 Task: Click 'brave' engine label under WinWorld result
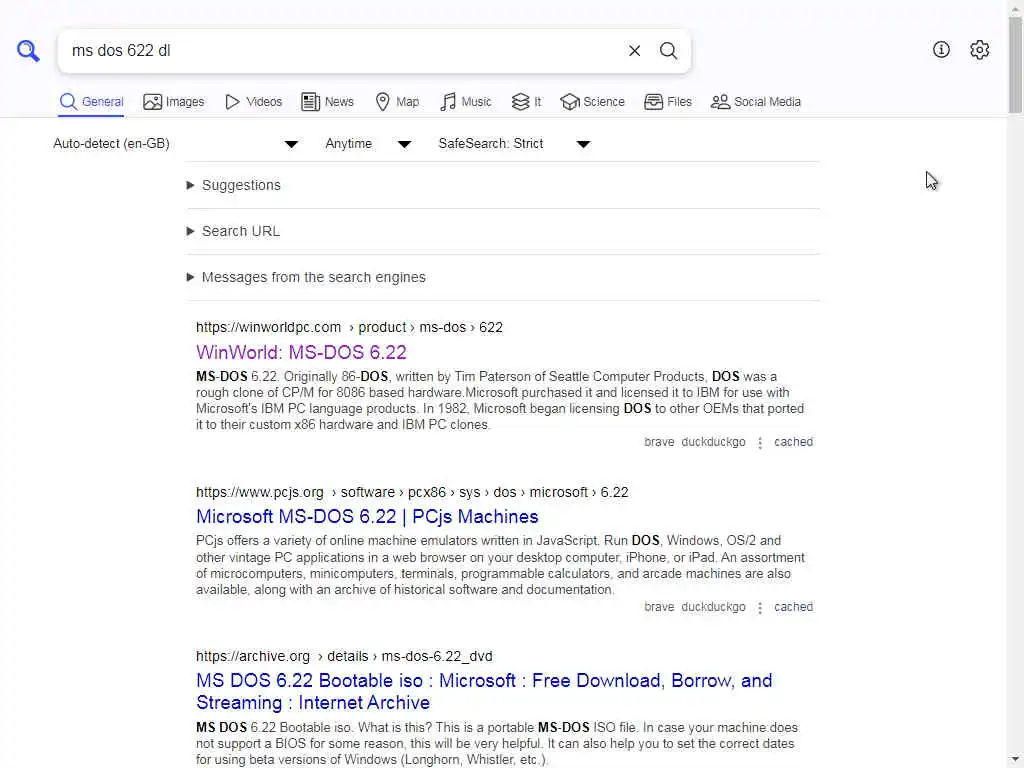click(x=659, y=442)
